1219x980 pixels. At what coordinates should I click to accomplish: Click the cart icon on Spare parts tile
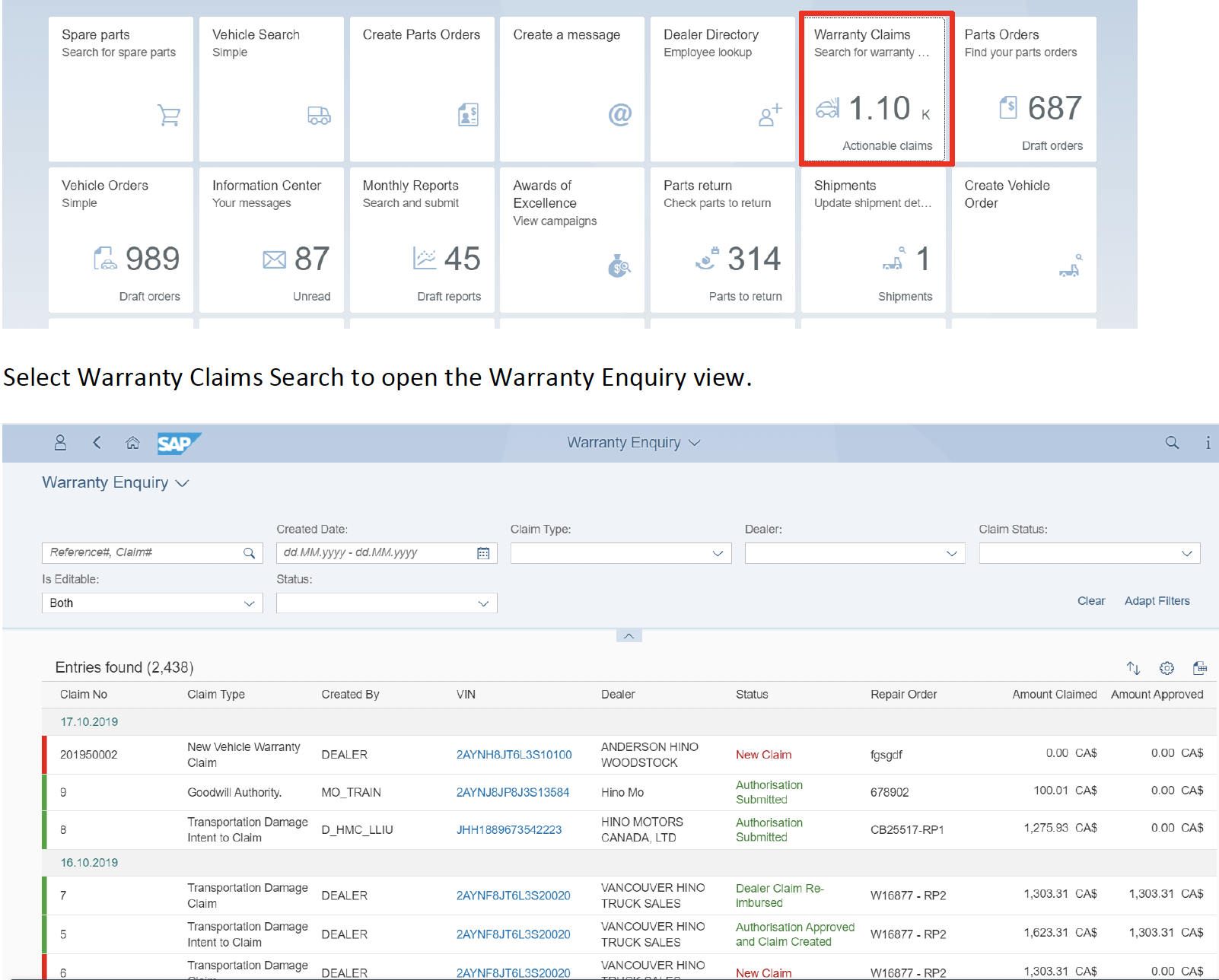(169, 116)
